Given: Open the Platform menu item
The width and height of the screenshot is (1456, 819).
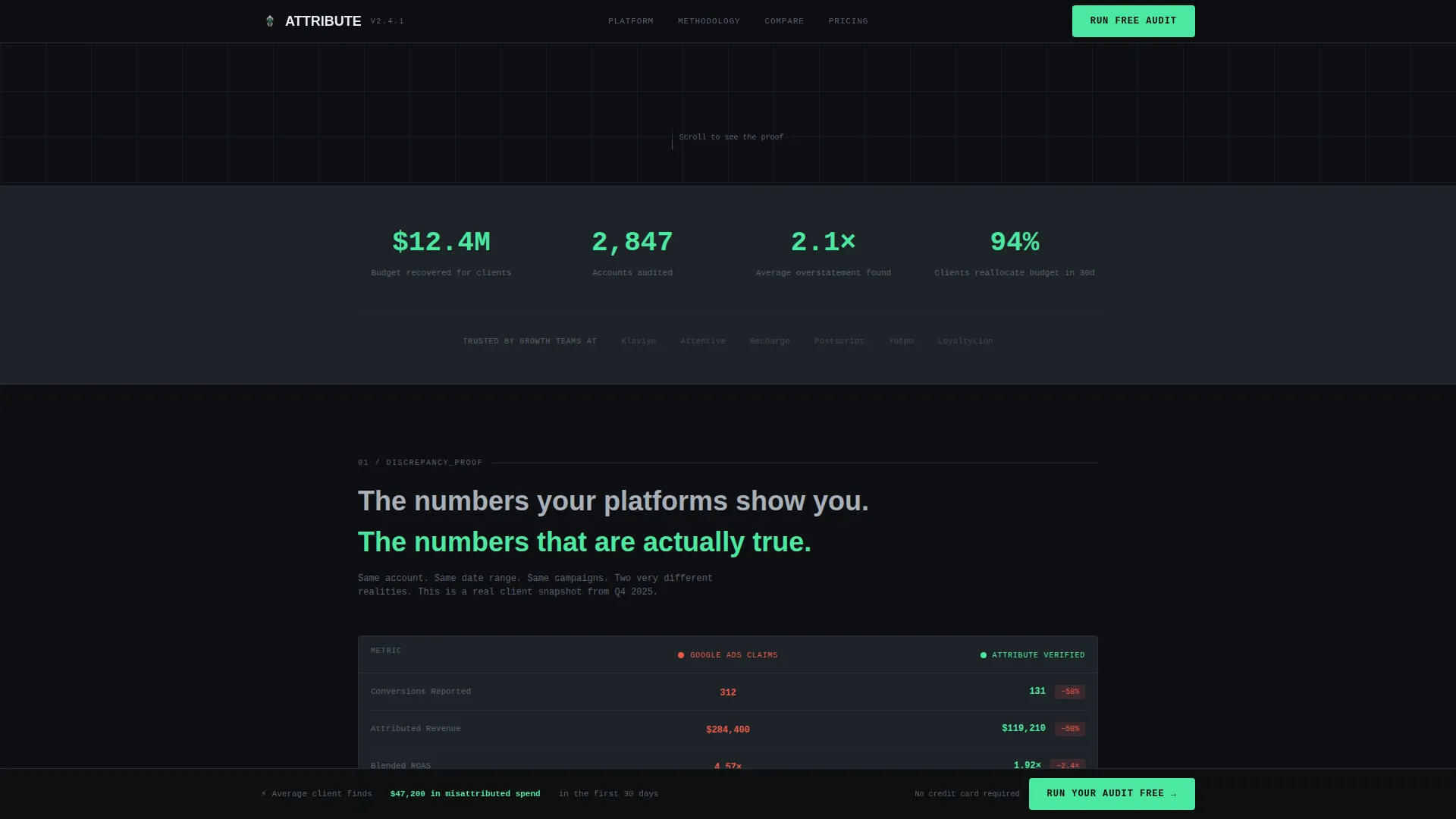Looking at the screenshot, I should pyautogui.click(x=631, y=21).
